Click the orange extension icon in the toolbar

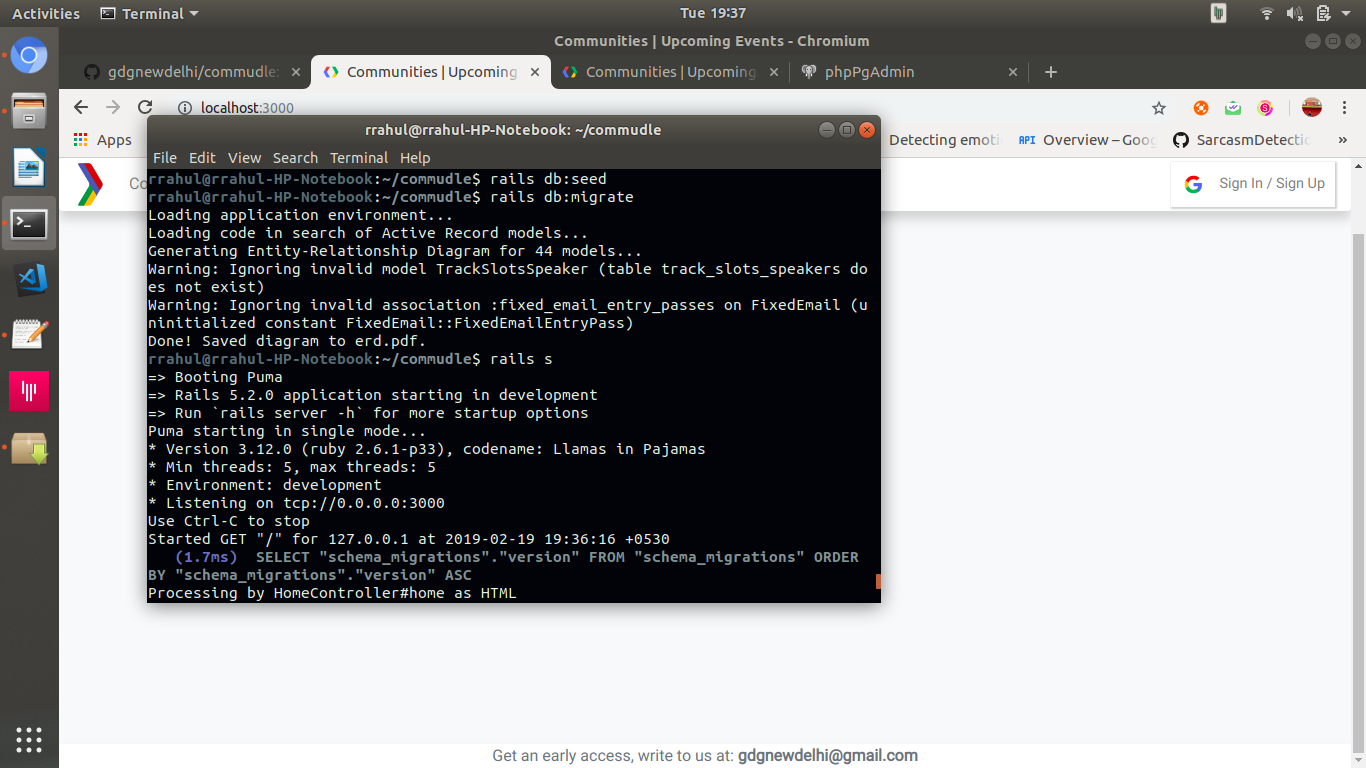(1199, 107)
